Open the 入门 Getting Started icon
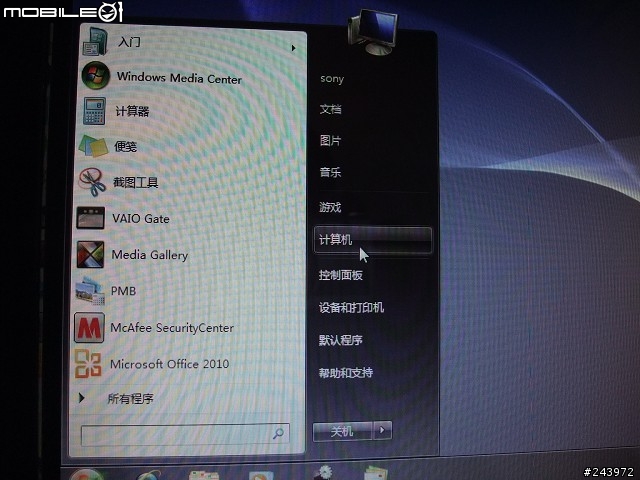The image size is (640, 480). pos(96,42)
